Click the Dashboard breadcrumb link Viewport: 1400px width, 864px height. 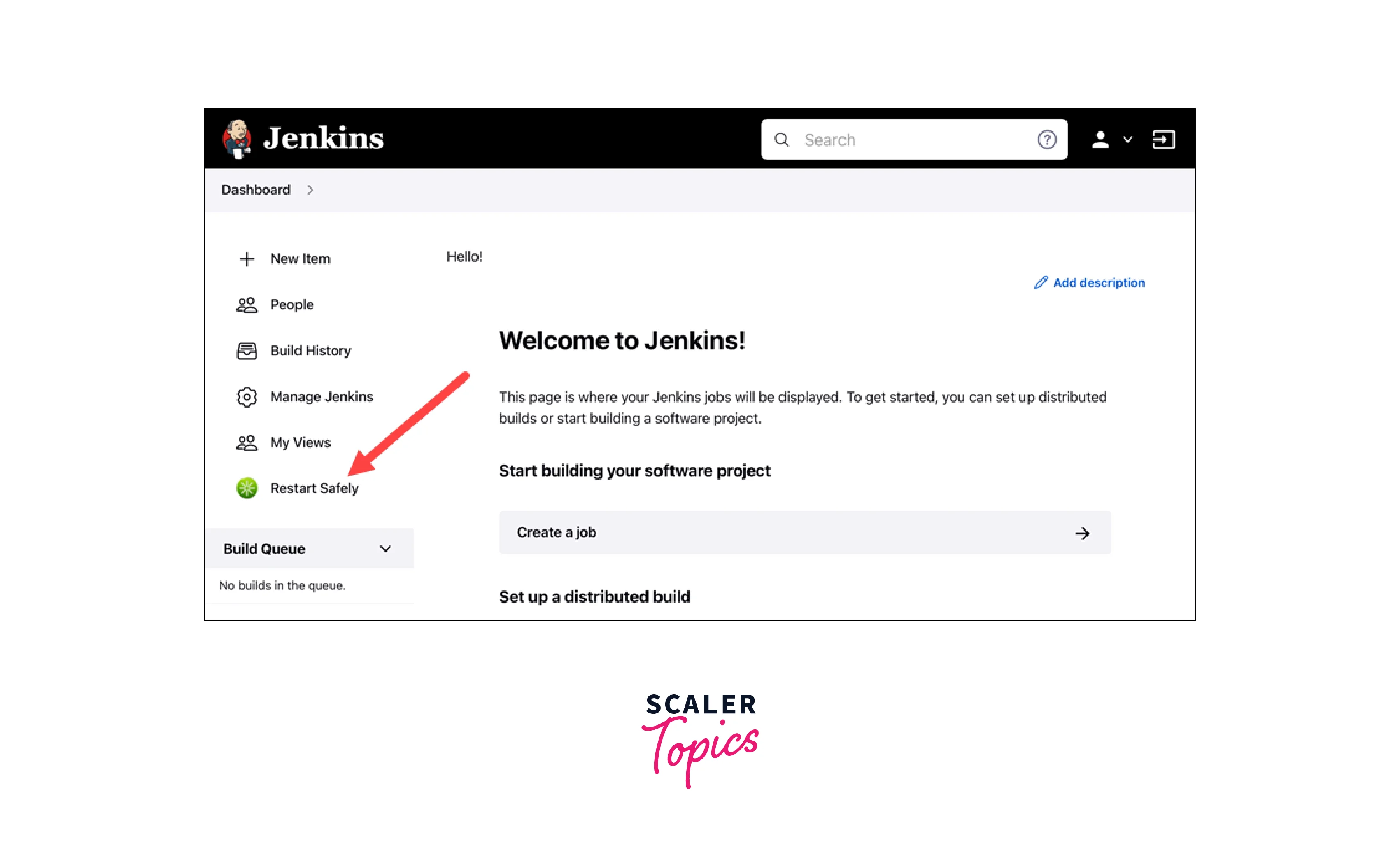click(x=256, y=190)
